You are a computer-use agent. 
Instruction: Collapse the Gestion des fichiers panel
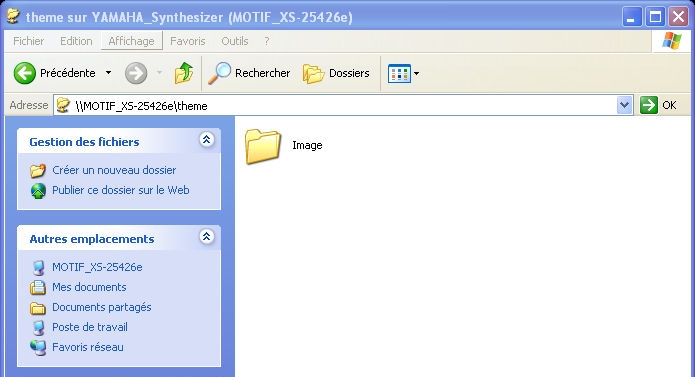click(207, 140)
